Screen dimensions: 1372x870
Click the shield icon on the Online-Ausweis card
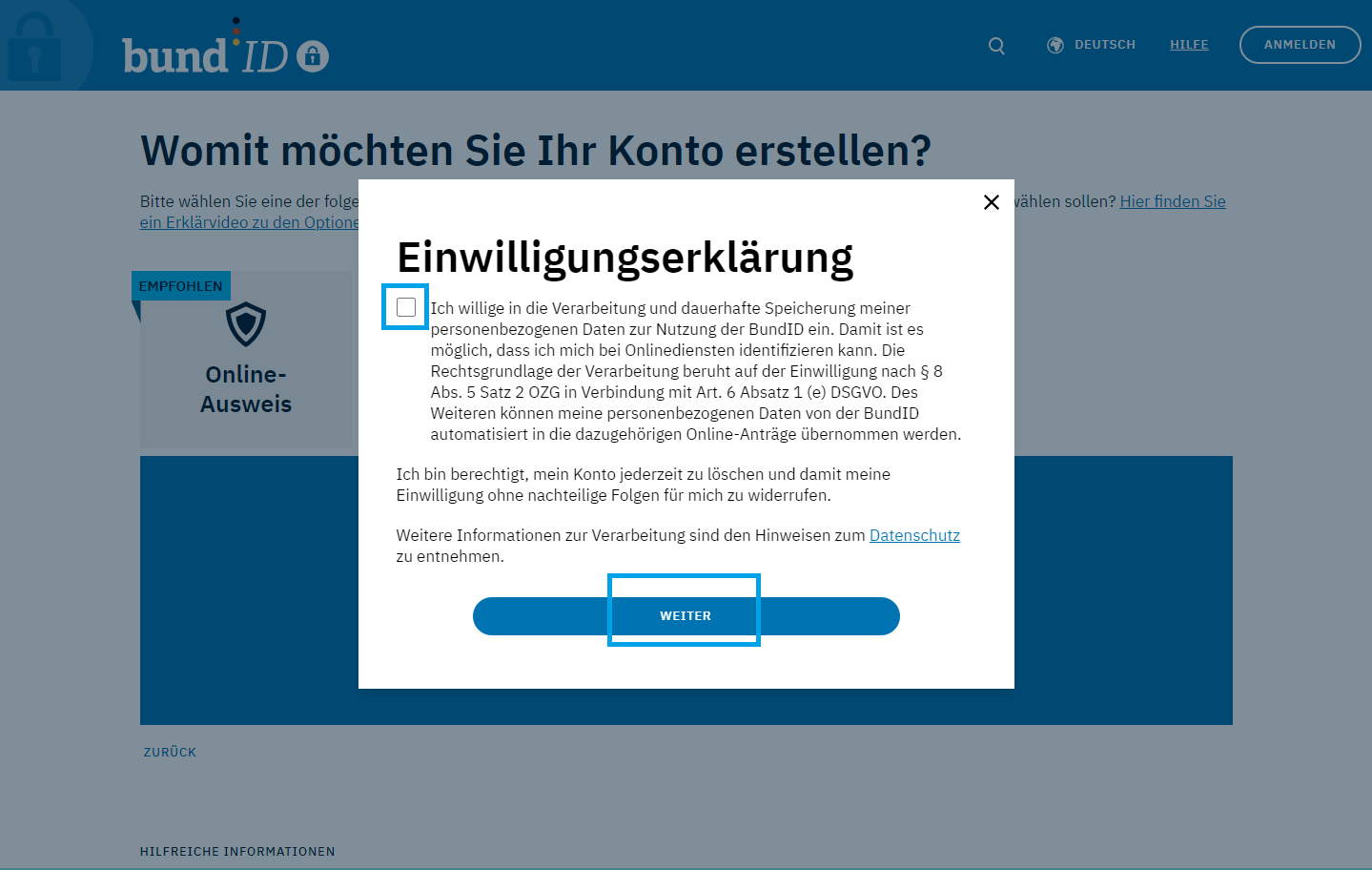coord(246,324)
